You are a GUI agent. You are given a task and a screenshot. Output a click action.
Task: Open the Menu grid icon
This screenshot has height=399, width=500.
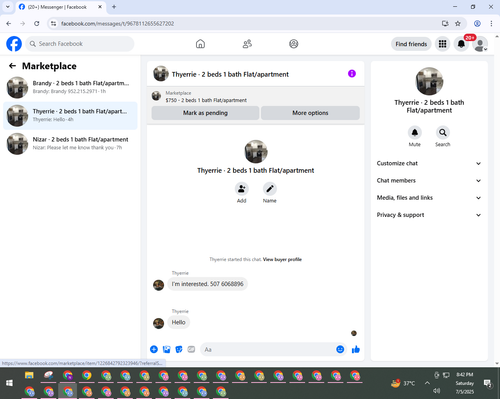[442, 44]
